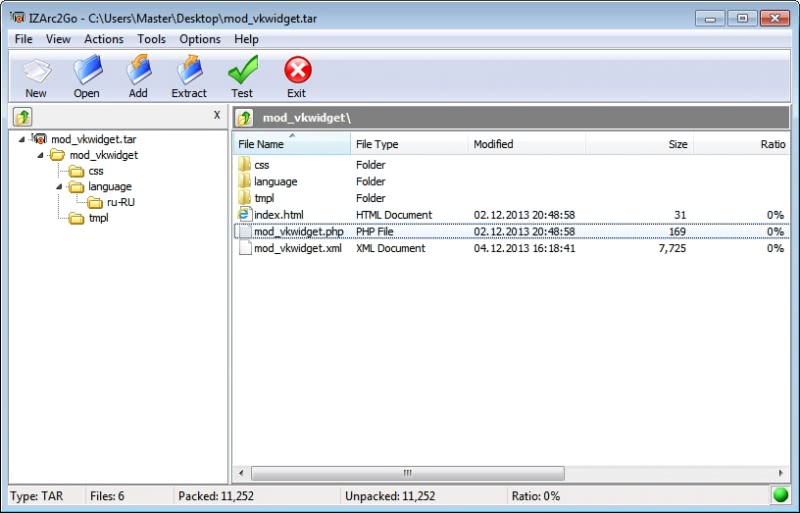Click the 04.12.2013 16:18:41 modified date
Viewport: 800px width, 513px height.
click(524, 248)
